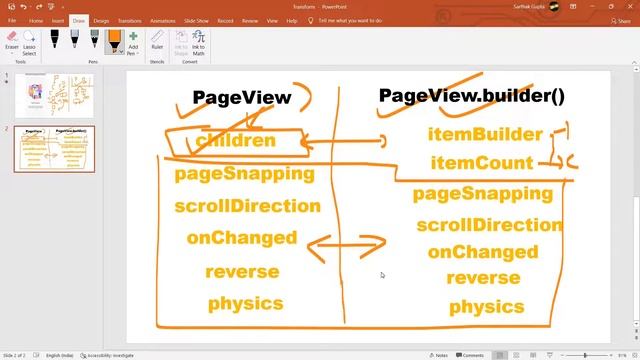Click the PageView title text on slide
Image resolution: width=640 pixels, height=360 pixels.
pyautogui.click(x=242, y=98)
